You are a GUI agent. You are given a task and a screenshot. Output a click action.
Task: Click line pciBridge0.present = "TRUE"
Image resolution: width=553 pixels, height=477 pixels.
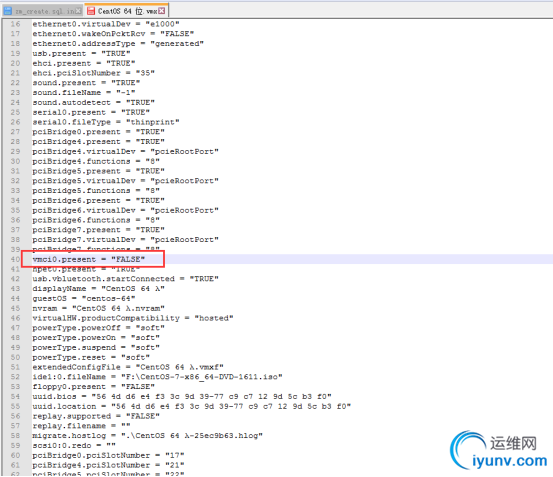click(x=98, y=132)
